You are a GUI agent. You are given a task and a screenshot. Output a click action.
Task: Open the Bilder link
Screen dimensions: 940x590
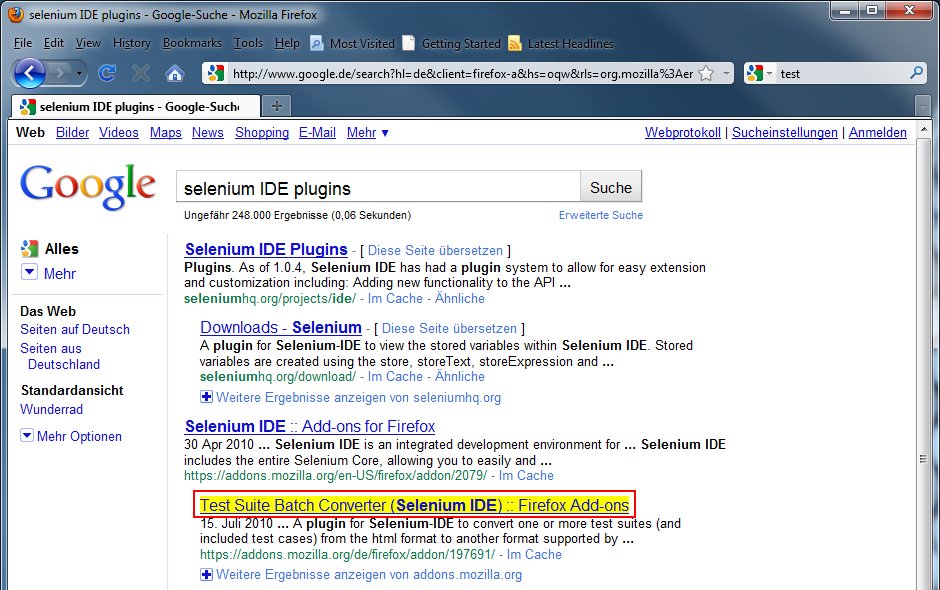pos(73,133)
